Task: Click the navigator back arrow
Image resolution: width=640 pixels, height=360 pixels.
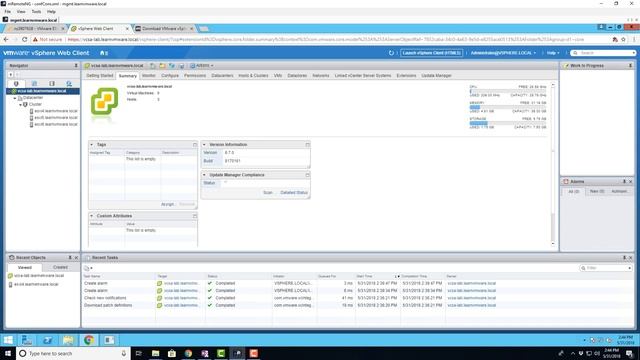Action: pos(11,75)
